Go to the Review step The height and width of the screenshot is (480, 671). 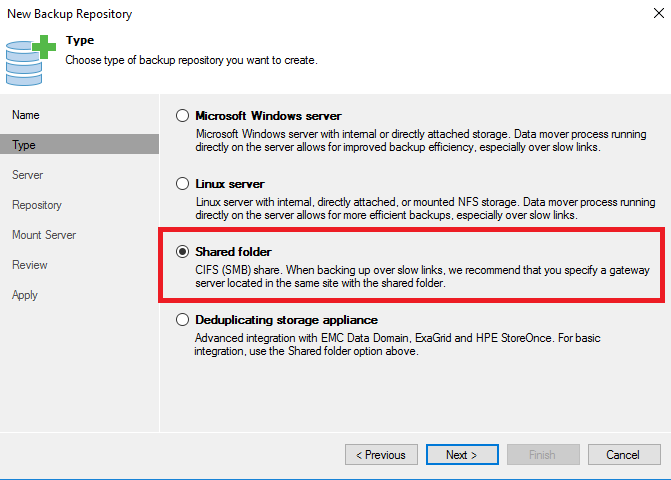click(30, 265)
